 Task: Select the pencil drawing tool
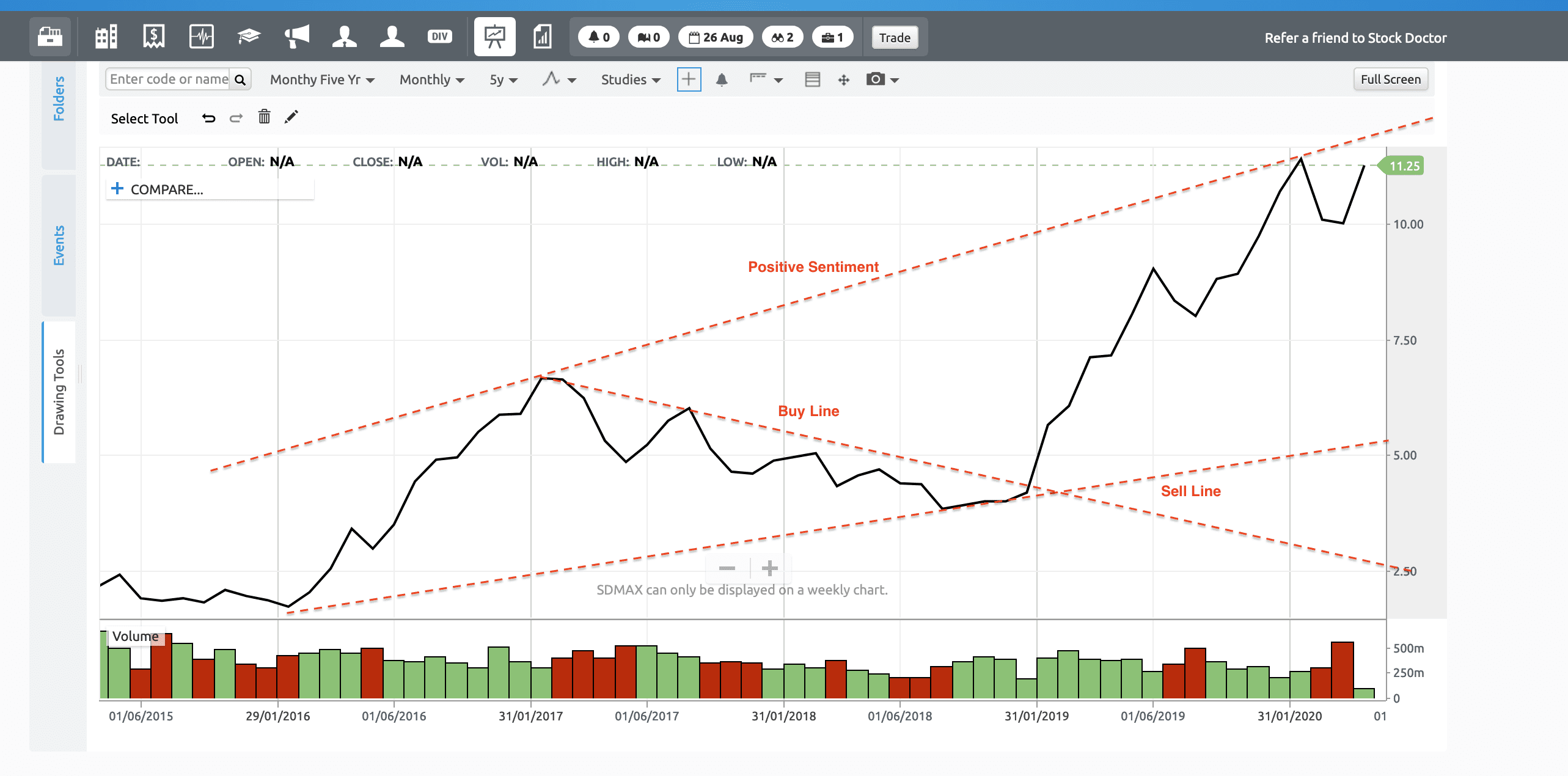coord(291,117)
